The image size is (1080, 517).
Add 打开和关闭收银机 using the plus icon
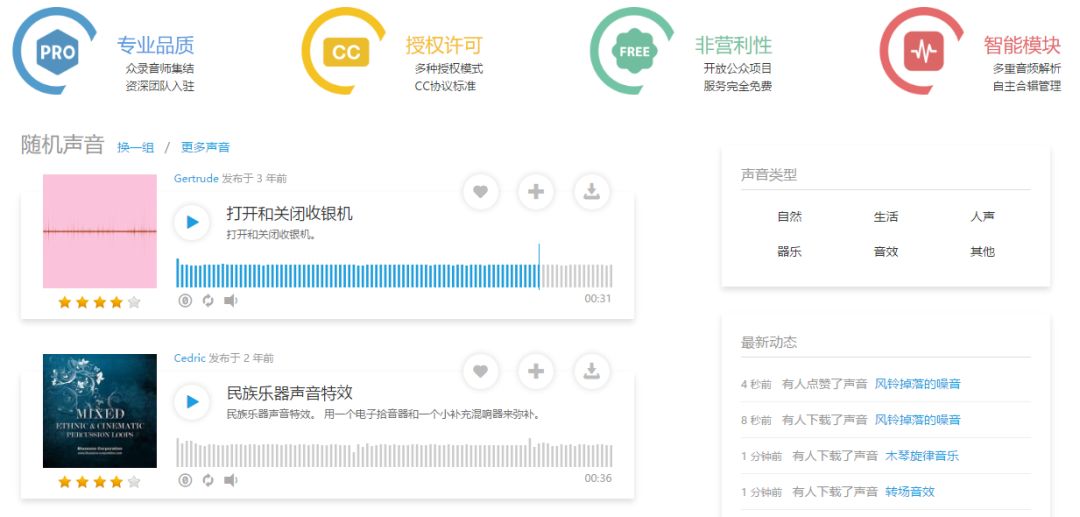pyautogui.click(x=536, y=192)
